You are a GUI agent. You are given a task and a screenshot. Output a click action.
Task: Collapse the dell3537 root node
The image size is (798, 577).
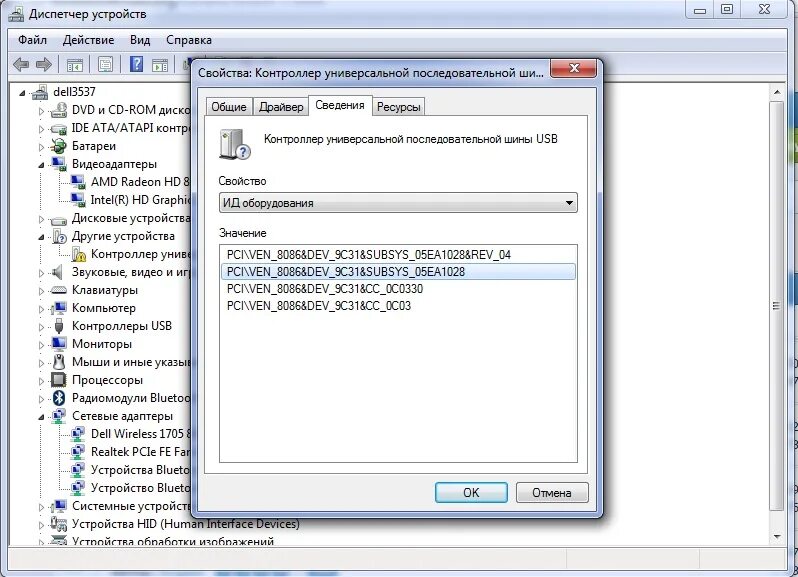22,93
